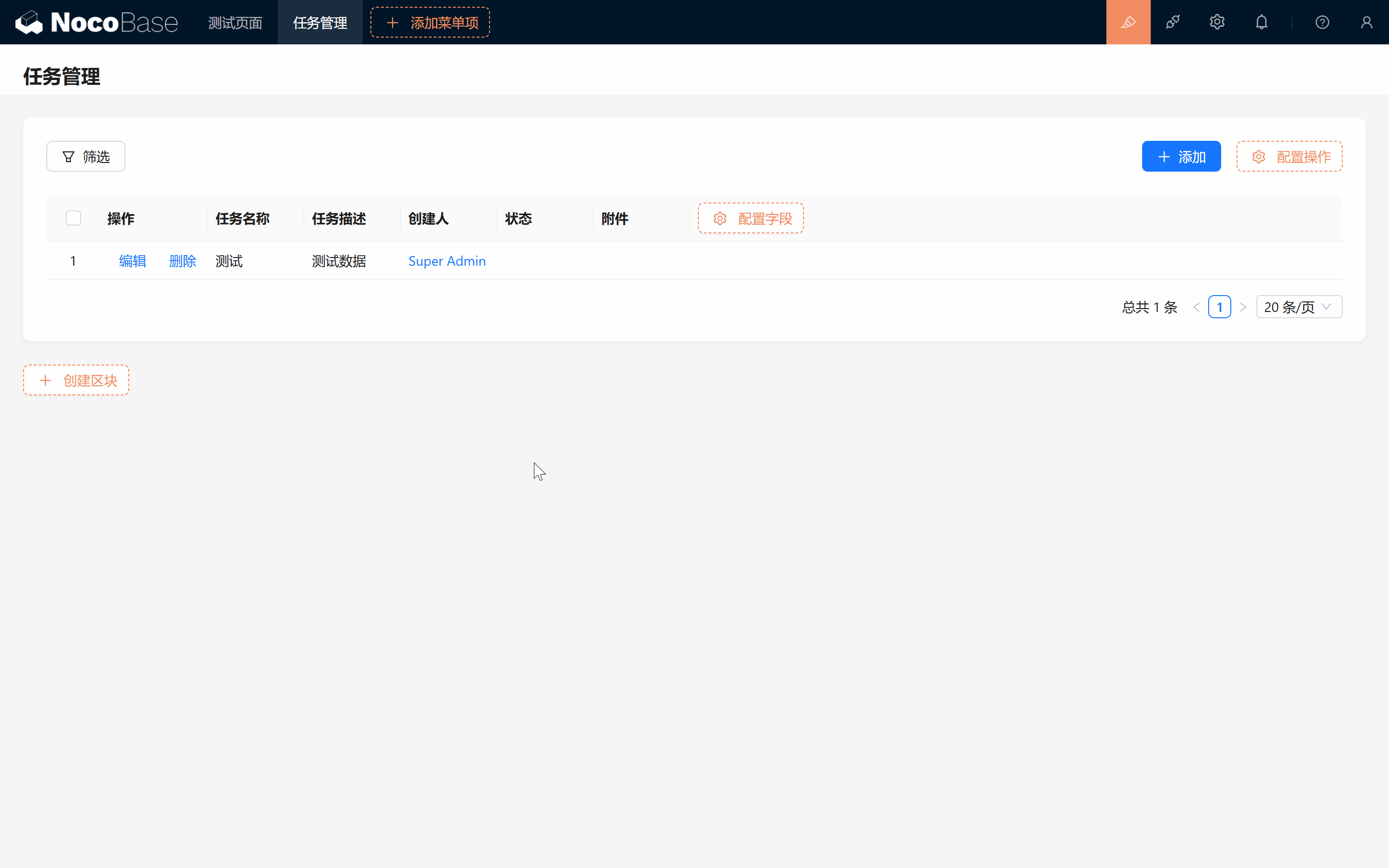Enable the 筛选 filter toggle
This screenshot has height=868, width=1389.
point(85,156)
